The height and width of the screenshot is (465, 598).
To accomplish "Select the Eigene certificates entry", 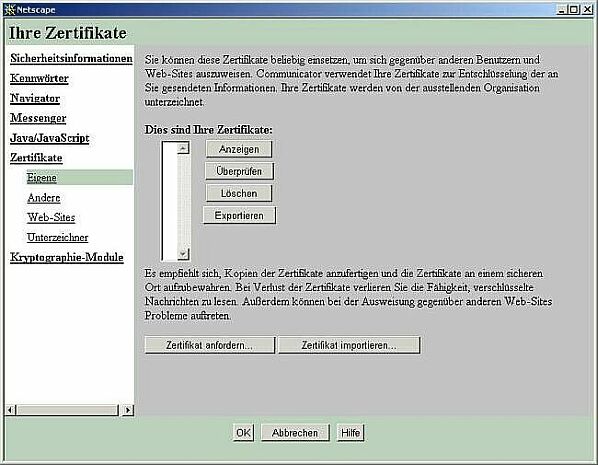I will [42, 178].
